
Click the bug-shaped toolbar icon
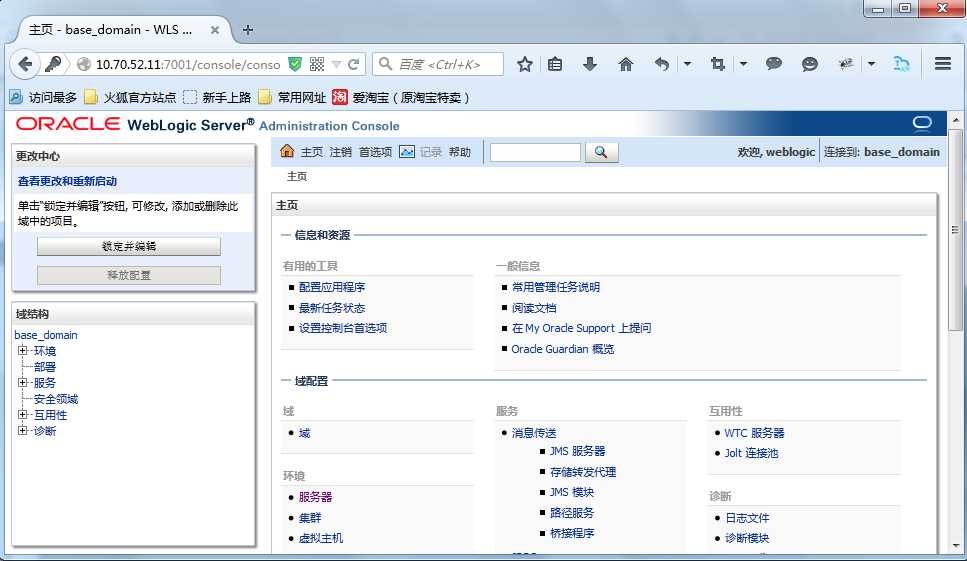846,64
